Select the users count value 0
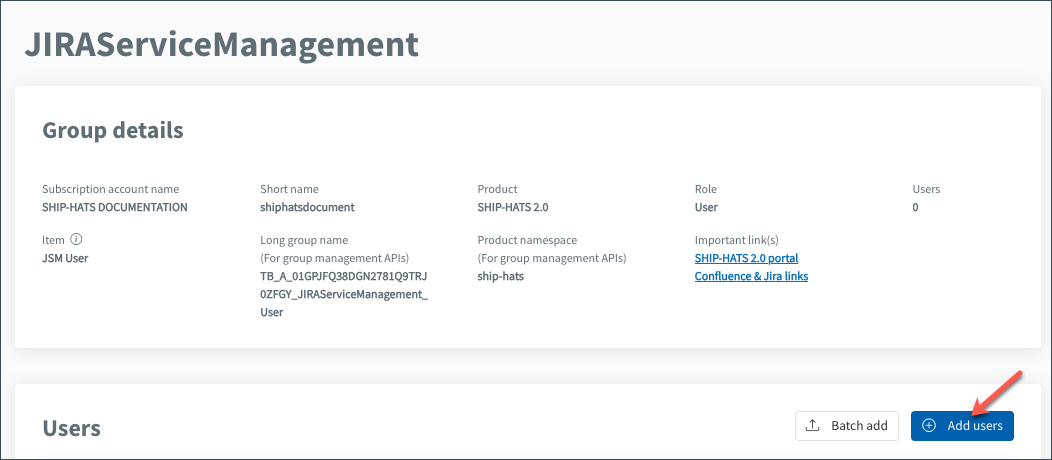 click(915, 207)
